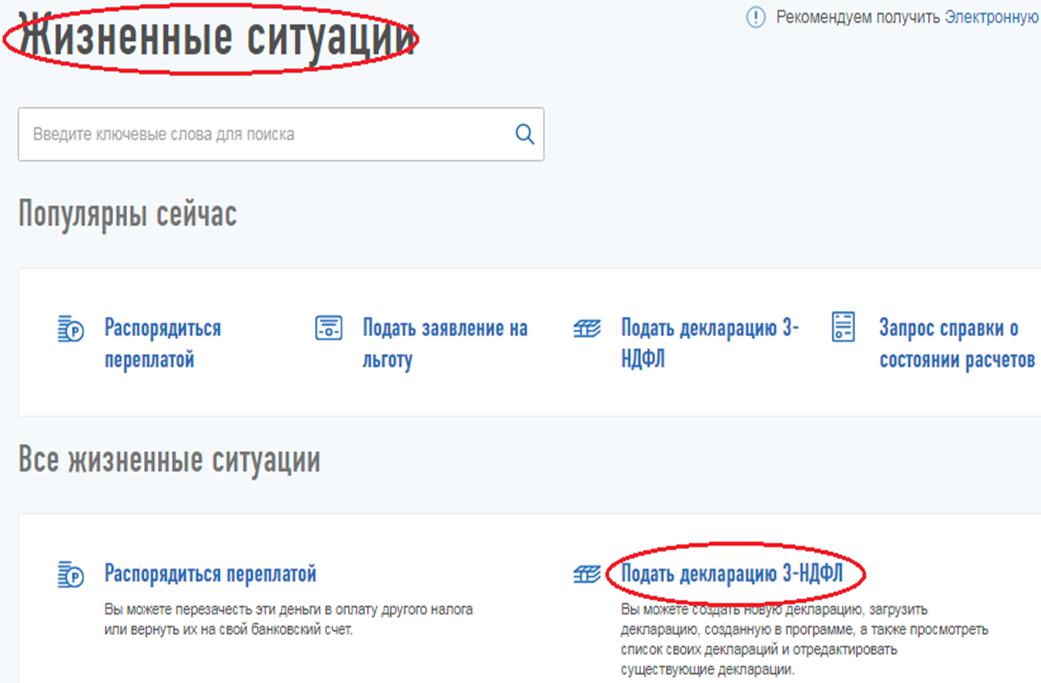This screenshot has width=1041, height=683.
Task: Click the magnifier search icon
Action: point(524,134)
